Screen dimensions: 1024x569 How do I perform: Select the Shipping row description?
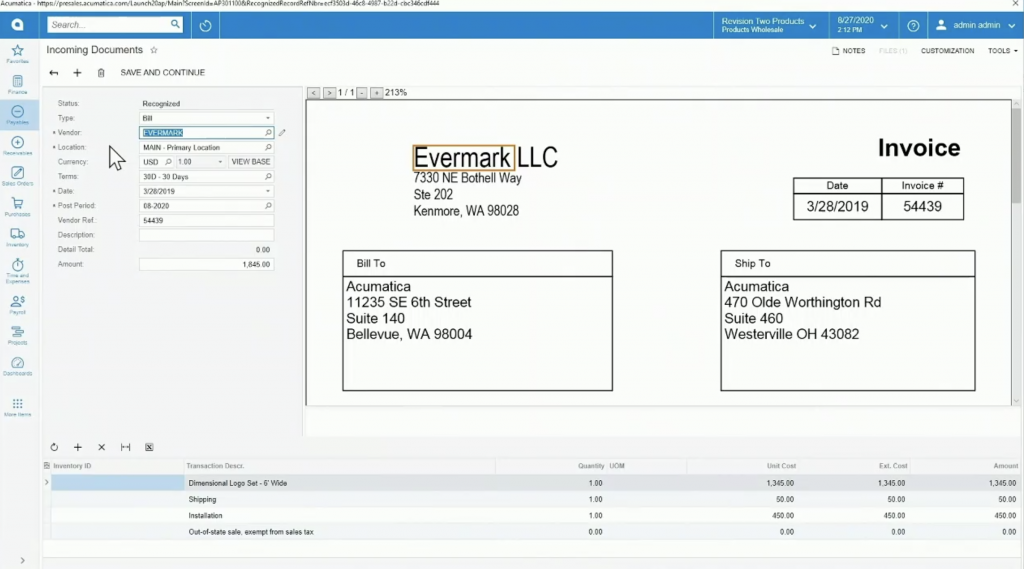tap(202, 500)
